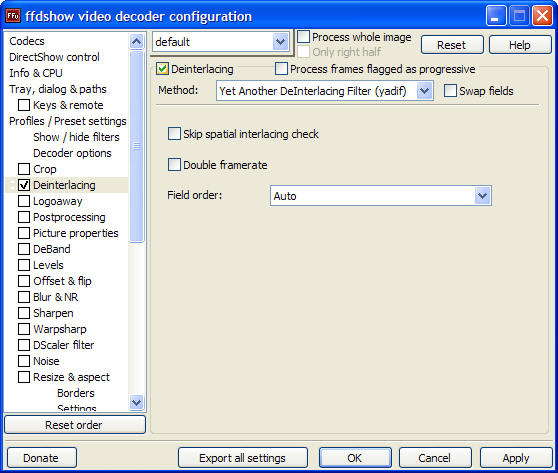Click the sidebar scroll-down arrow
The width and height of the screenshot is (558, 473).
click(x=137, y=403)
